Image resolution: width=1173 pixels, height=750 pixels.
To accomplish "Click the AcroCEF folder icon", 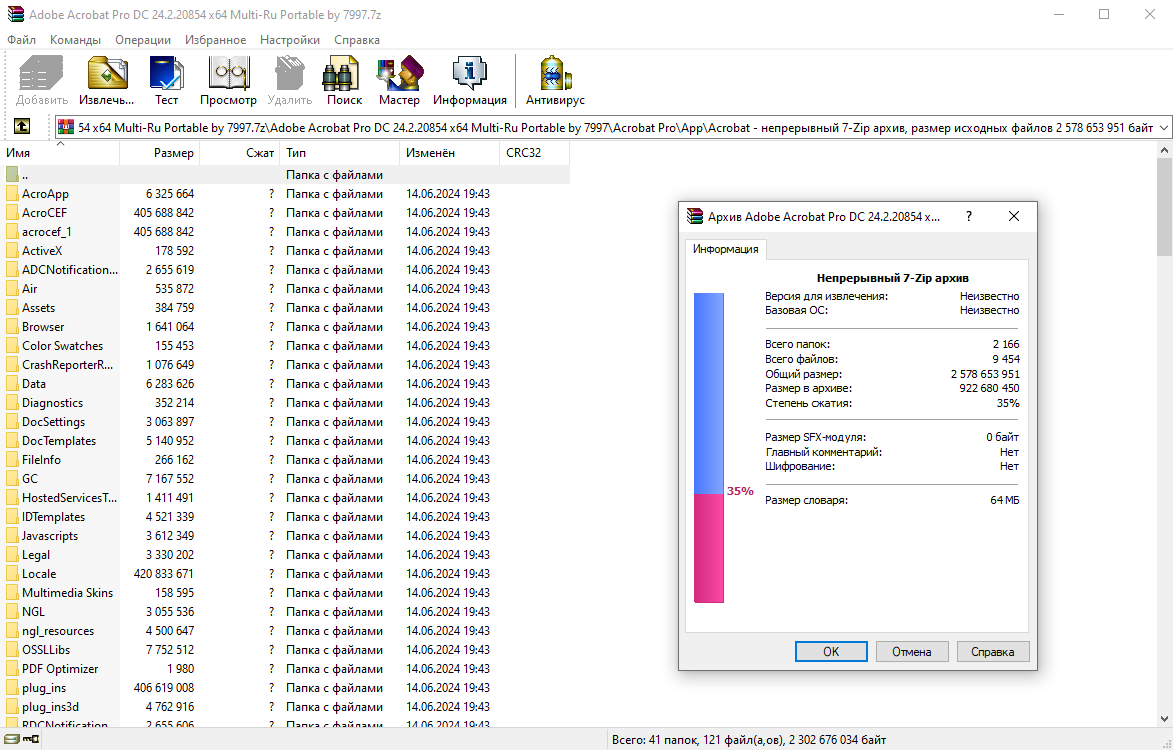I will (12, 212).
